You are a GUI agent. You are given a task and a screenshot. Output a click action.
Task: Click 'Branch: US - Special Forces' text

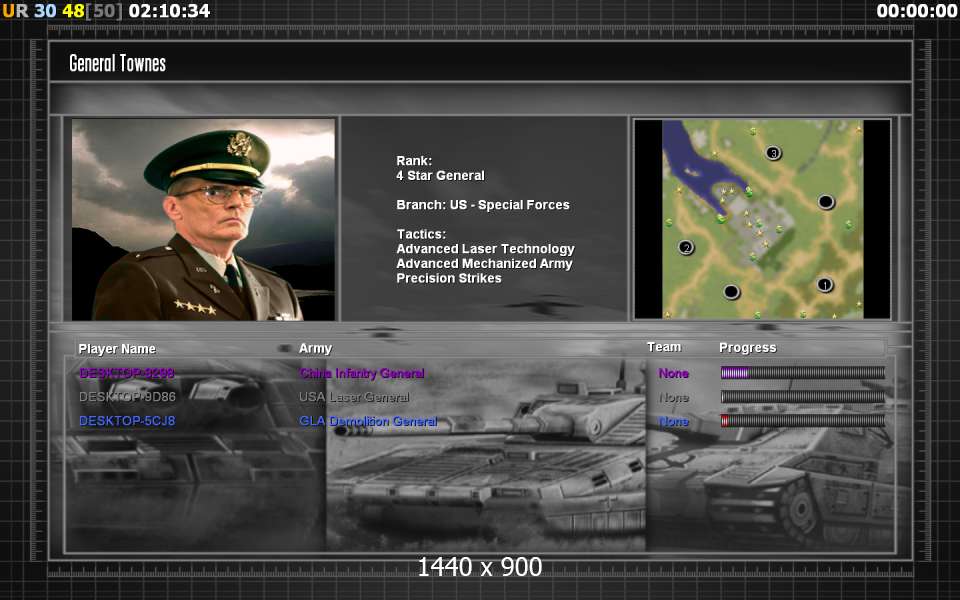pos(482,205)
